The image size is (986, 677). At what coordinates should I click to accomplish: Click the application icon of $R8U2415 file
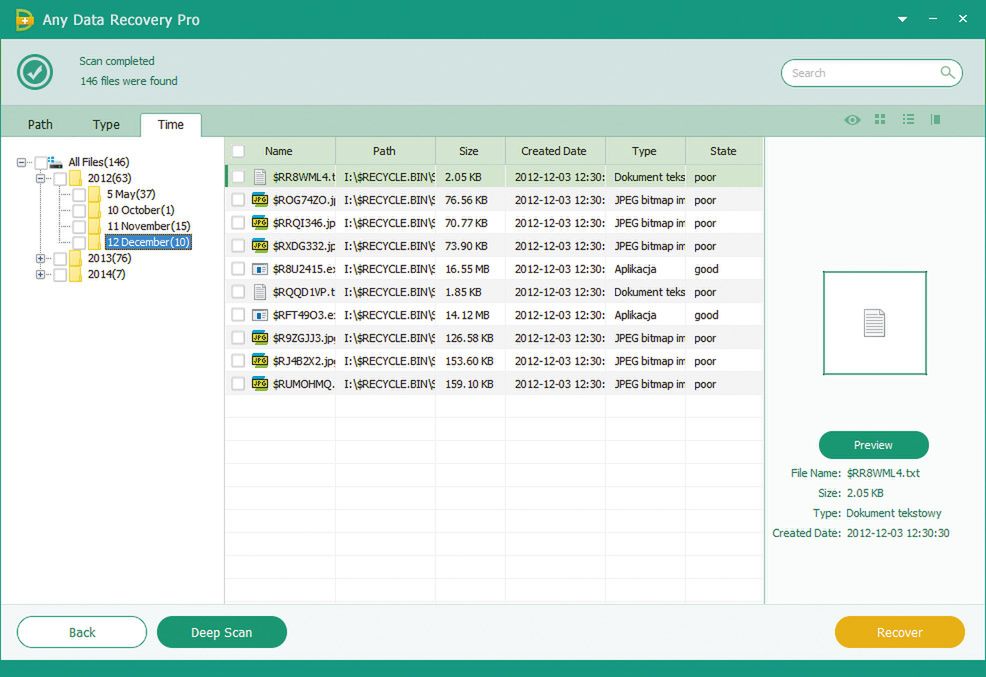(x=260, y=269)
